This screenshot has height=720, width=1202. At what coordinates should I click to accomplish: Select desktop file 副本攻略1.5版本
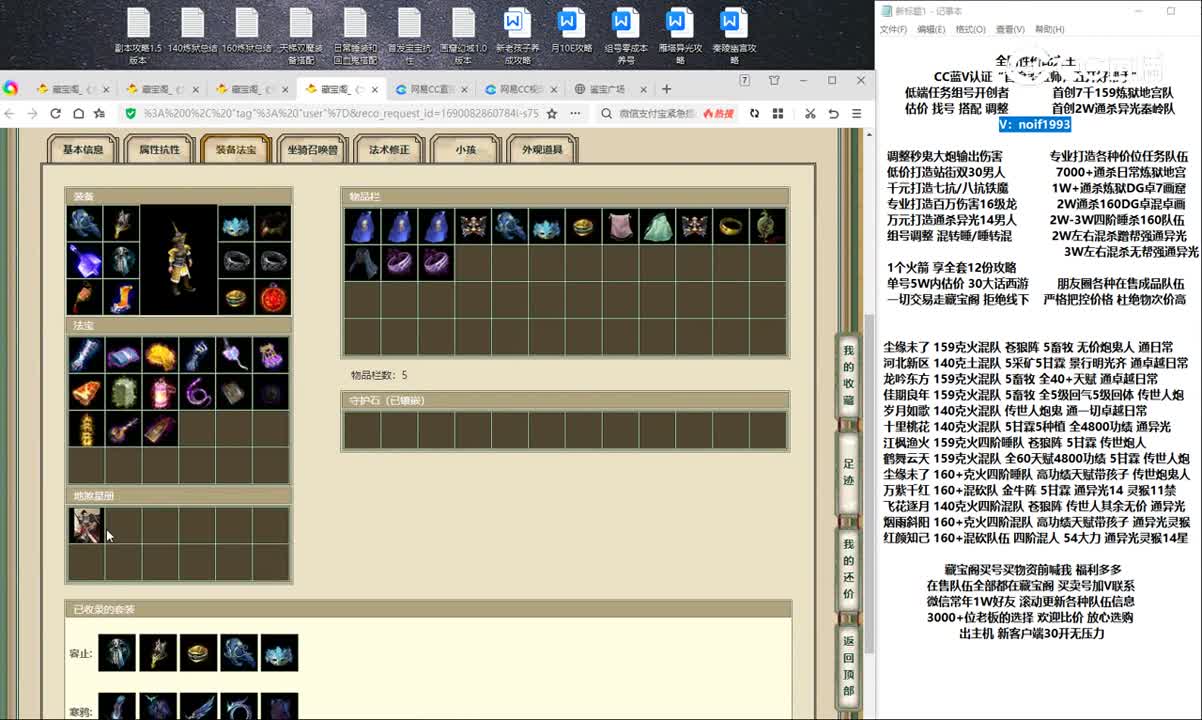pyautogui.click(x=138, y=35)
